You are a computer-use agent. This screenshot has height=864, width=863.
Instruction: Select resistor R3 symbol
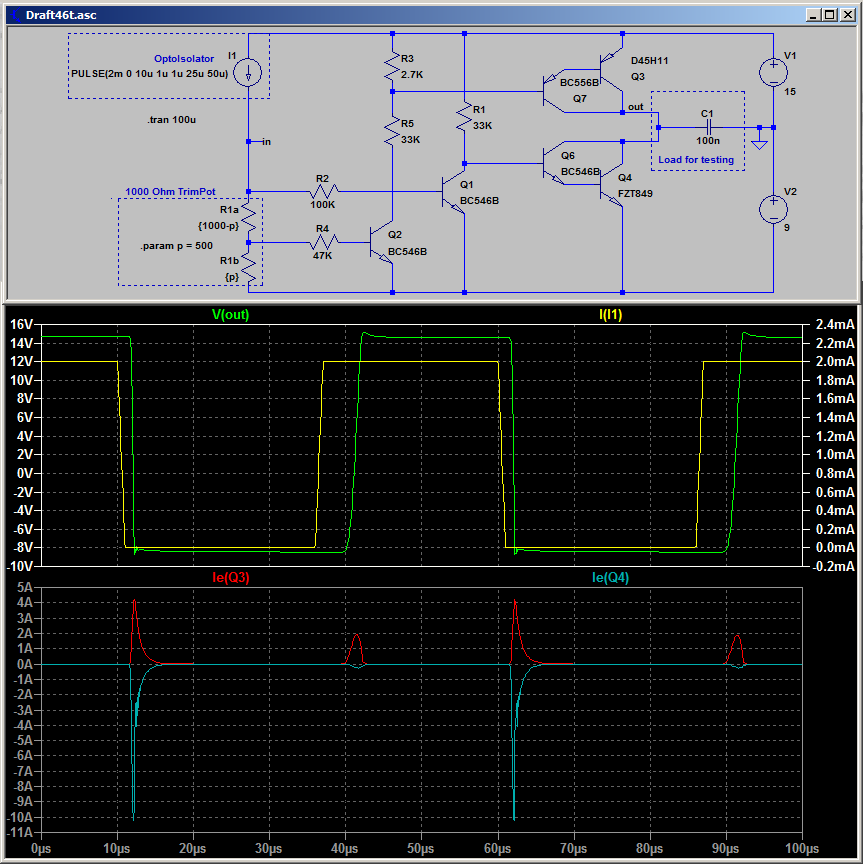tap(392, 67)
